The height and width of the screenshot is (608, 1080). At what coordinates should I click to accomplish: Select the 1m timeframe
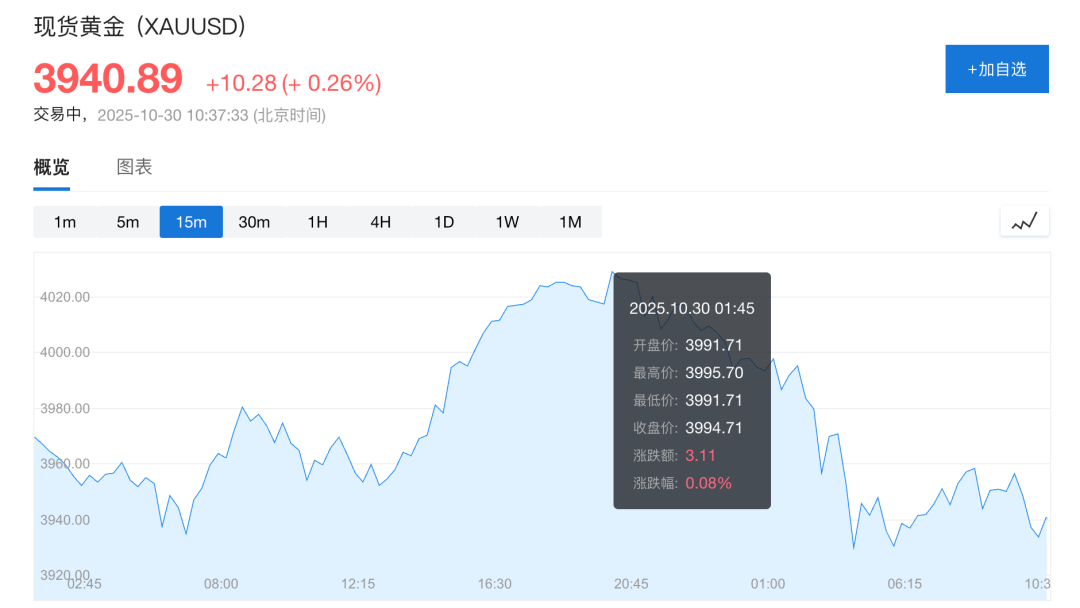point(65,222)
